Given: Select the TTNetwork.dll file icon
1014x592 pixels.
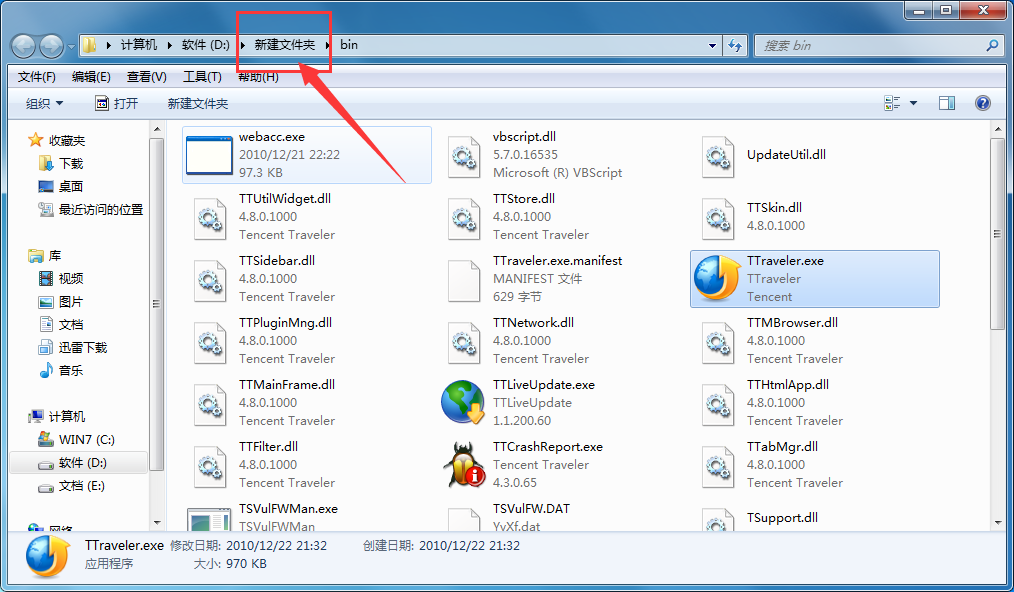Looking at the screenshot, I should pos(464,342).
